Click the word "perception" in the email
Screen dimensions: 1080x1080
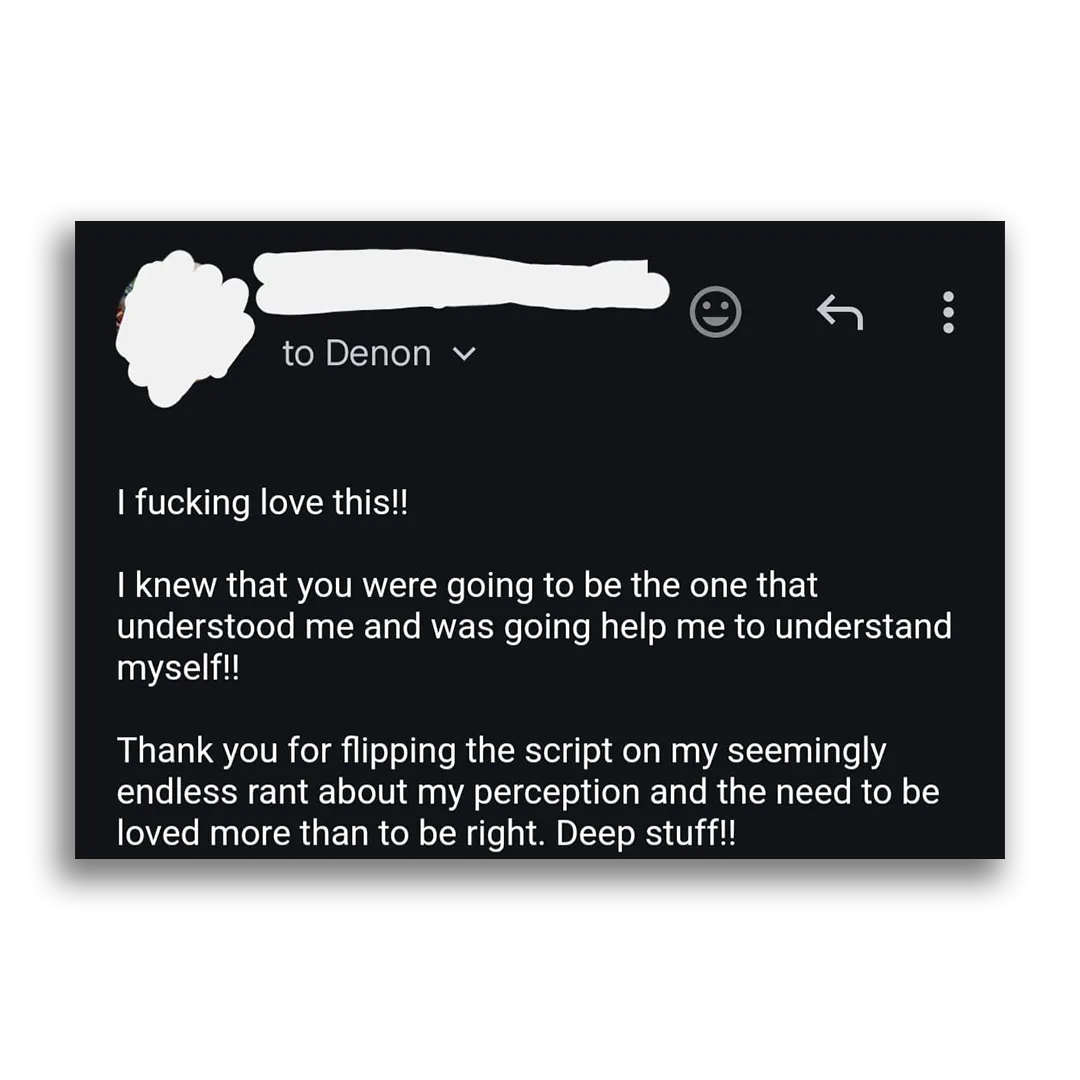557,793
